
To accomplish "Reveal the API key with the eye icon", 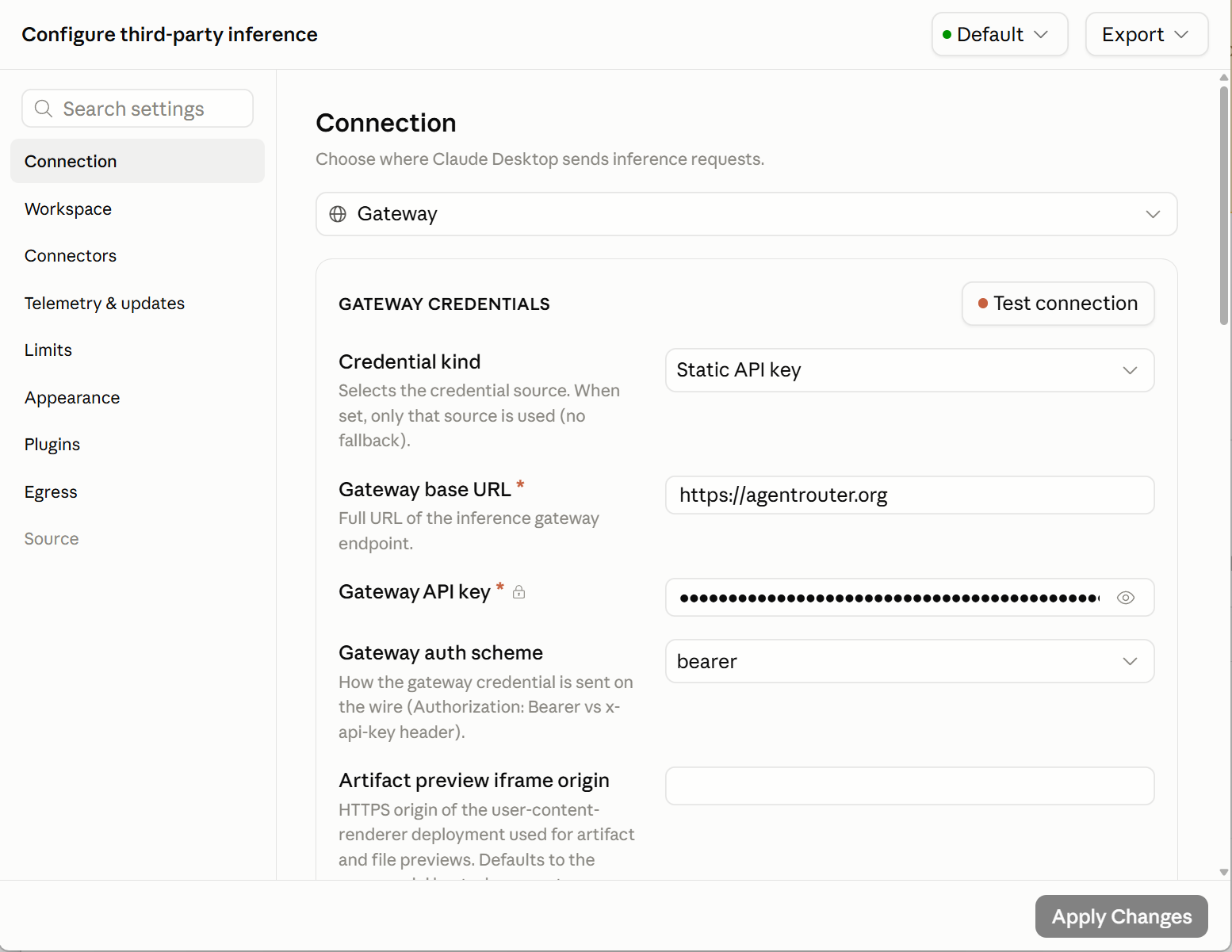I will (1125, 598).
